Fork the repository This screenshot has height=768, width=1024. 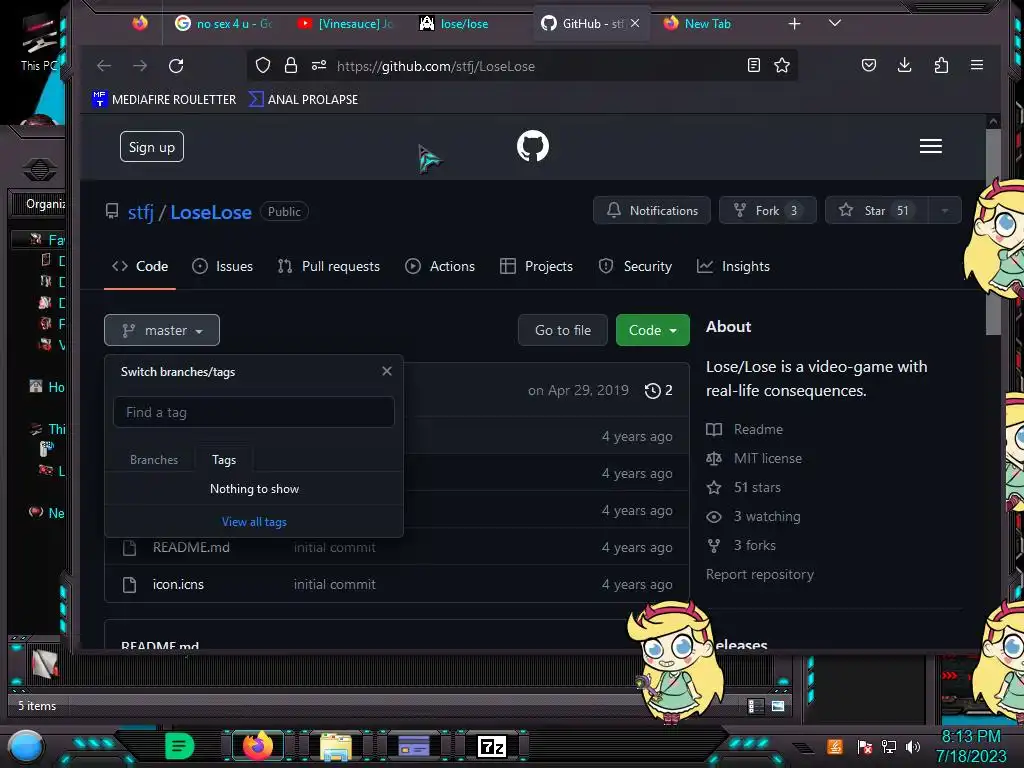pyautogui.click(x=767, y=210)
